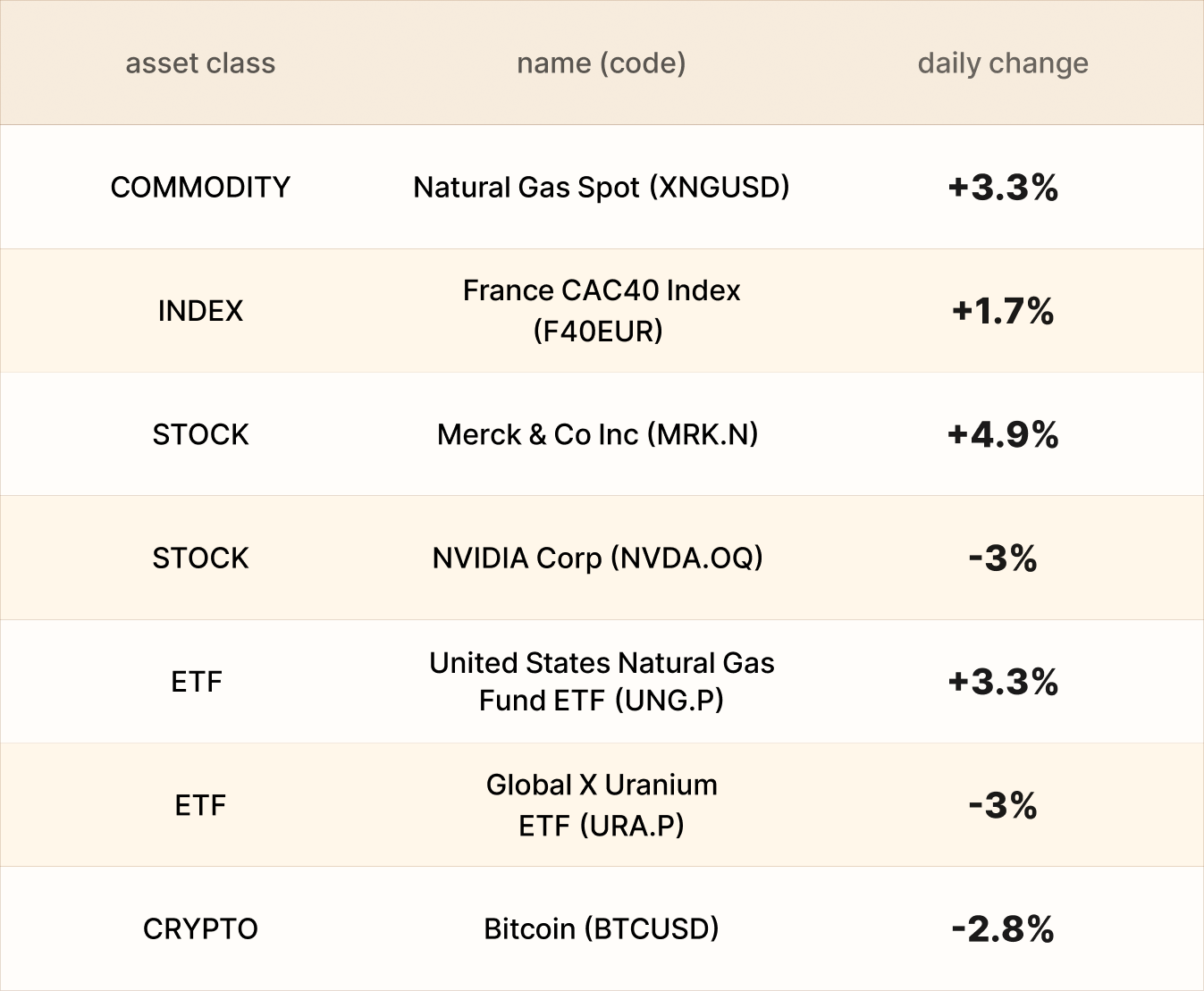Screen dimensions: 1204x991
Task: Select the COMMODITY asset class cell
Action: (200, 187)
